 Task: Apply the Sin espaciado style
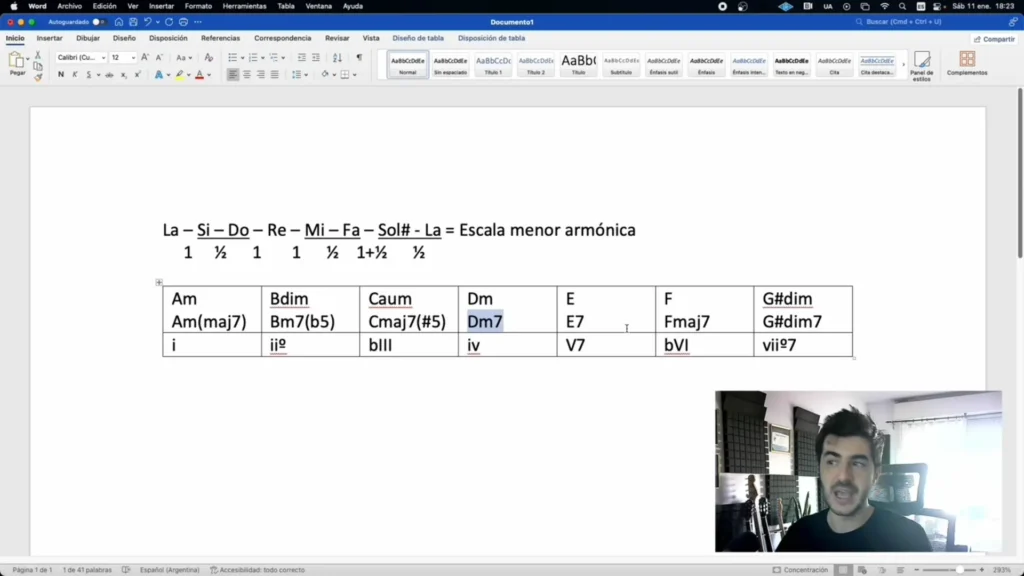point(451,65)
